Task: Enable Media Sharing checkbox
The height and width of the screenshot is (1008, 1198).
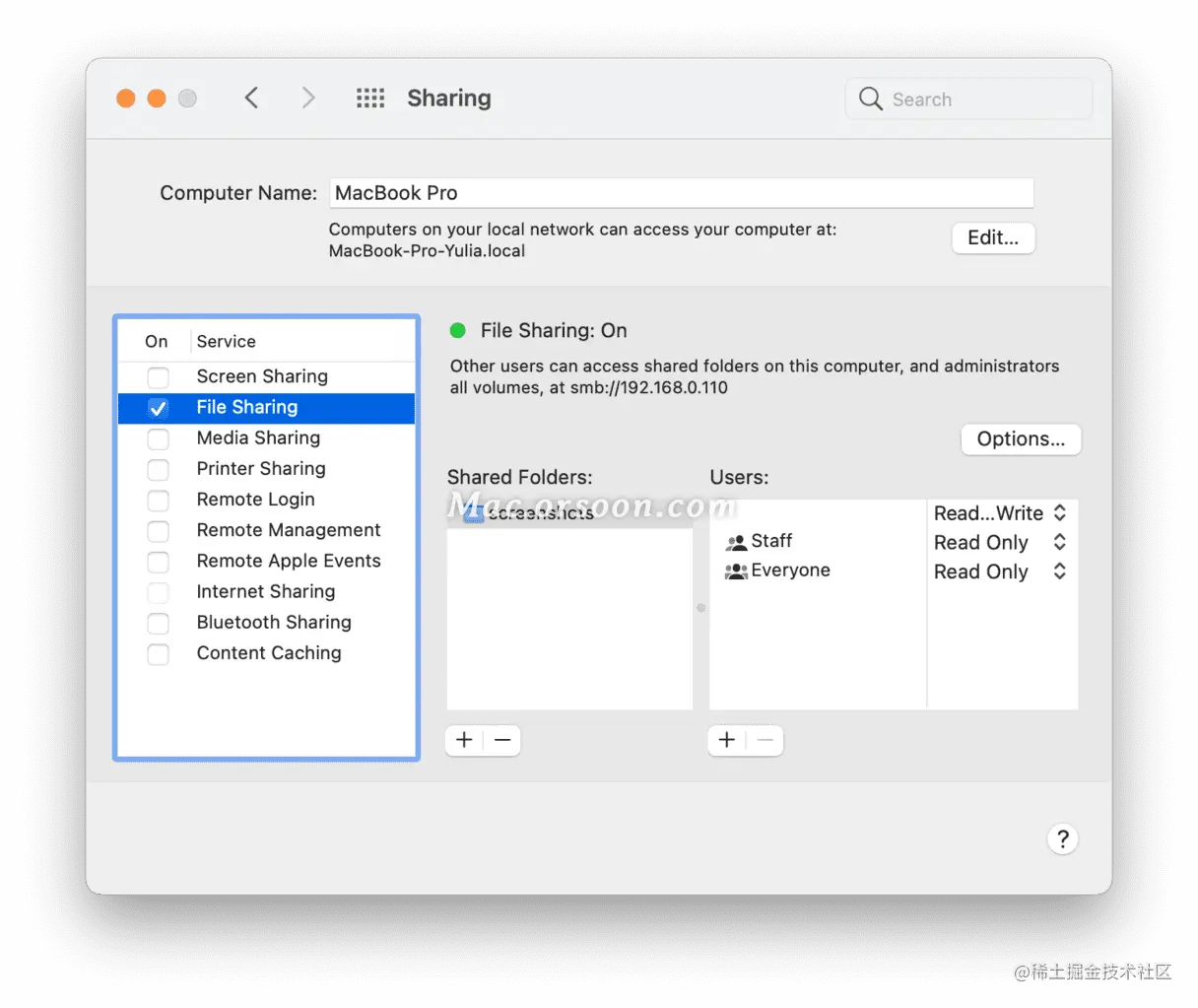Action: click(x=158, y=438)
